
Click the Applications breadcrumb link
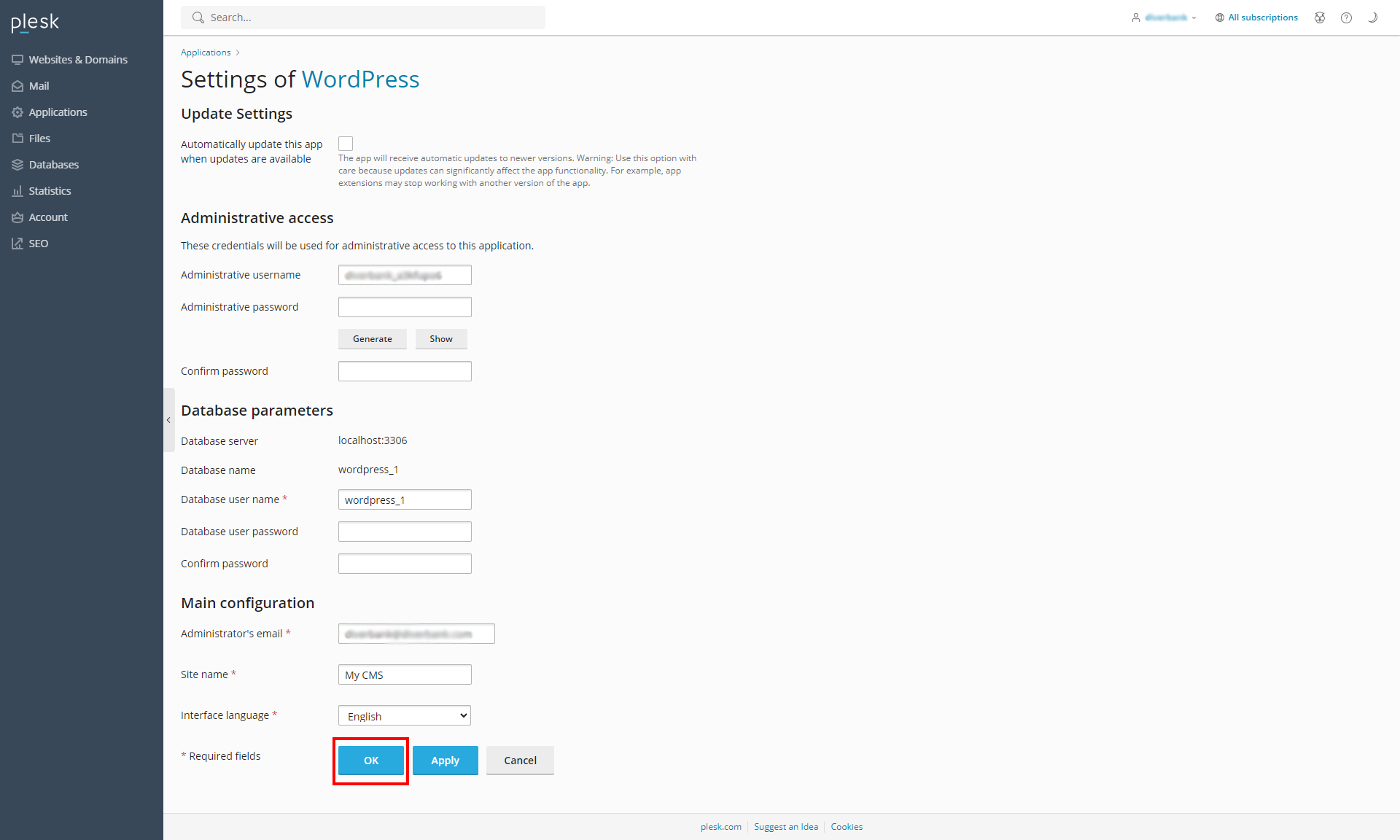pyautogui.click(x=206, y=52)
